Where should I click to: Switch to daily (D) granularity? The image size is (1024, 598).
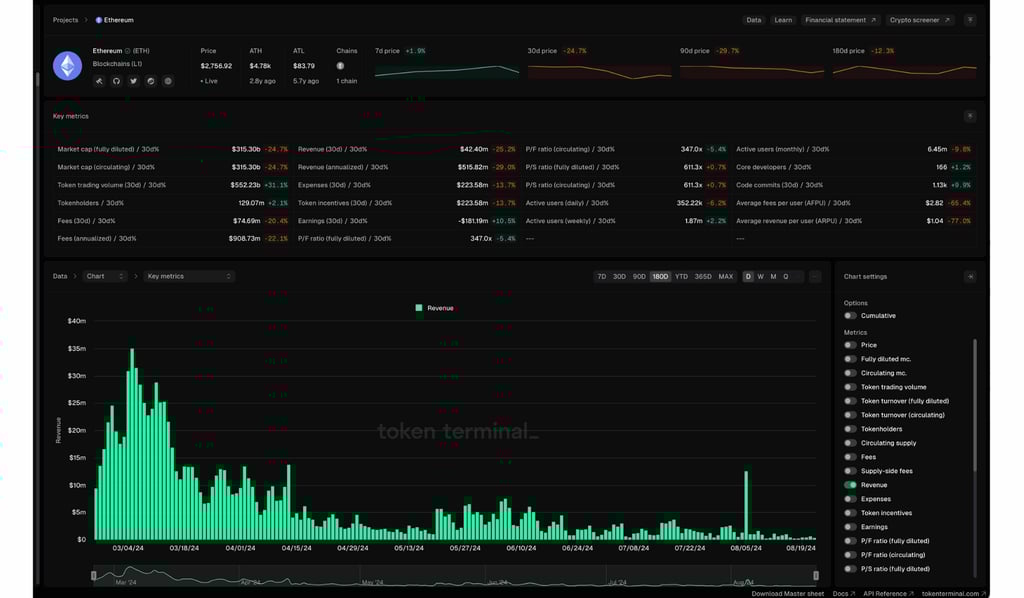pyautogui.click(x=748, y=277)
